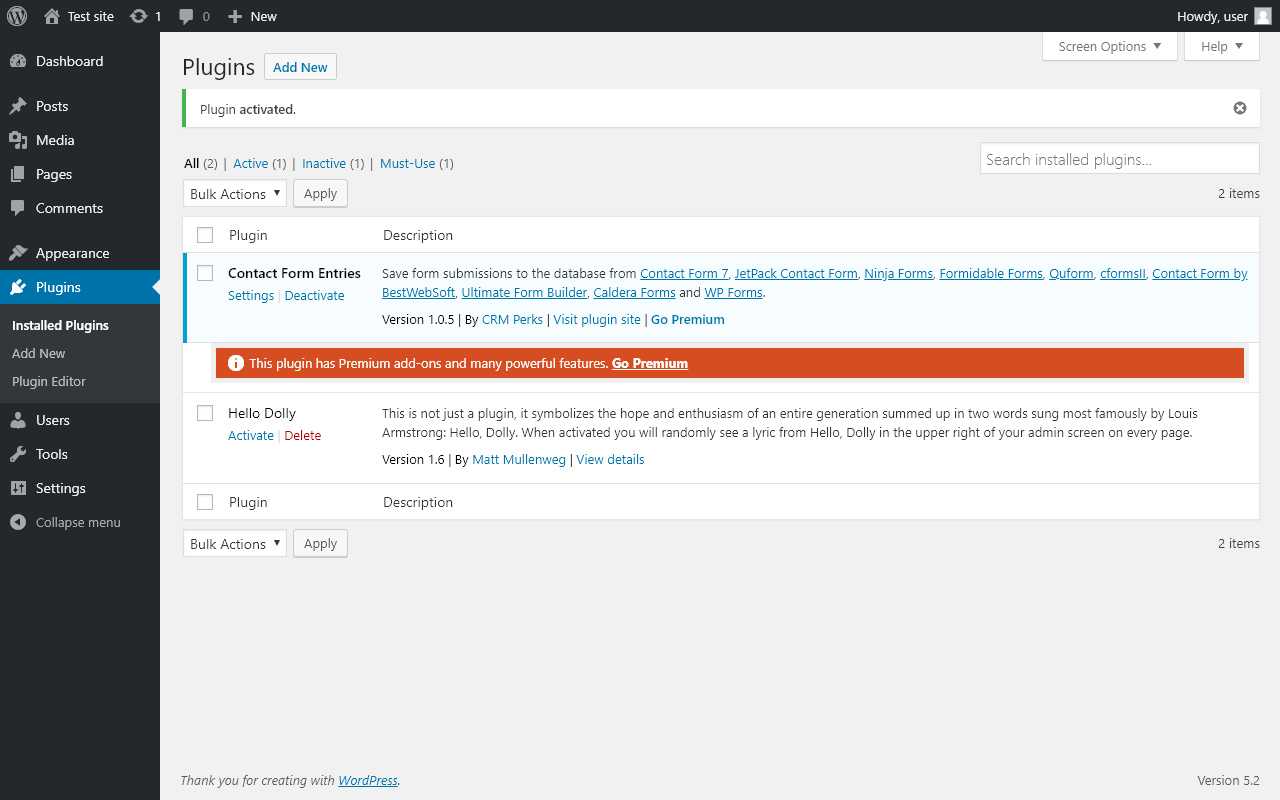Click the Pages icon in sidebar

pyautogui.click(x=18, y=174)
